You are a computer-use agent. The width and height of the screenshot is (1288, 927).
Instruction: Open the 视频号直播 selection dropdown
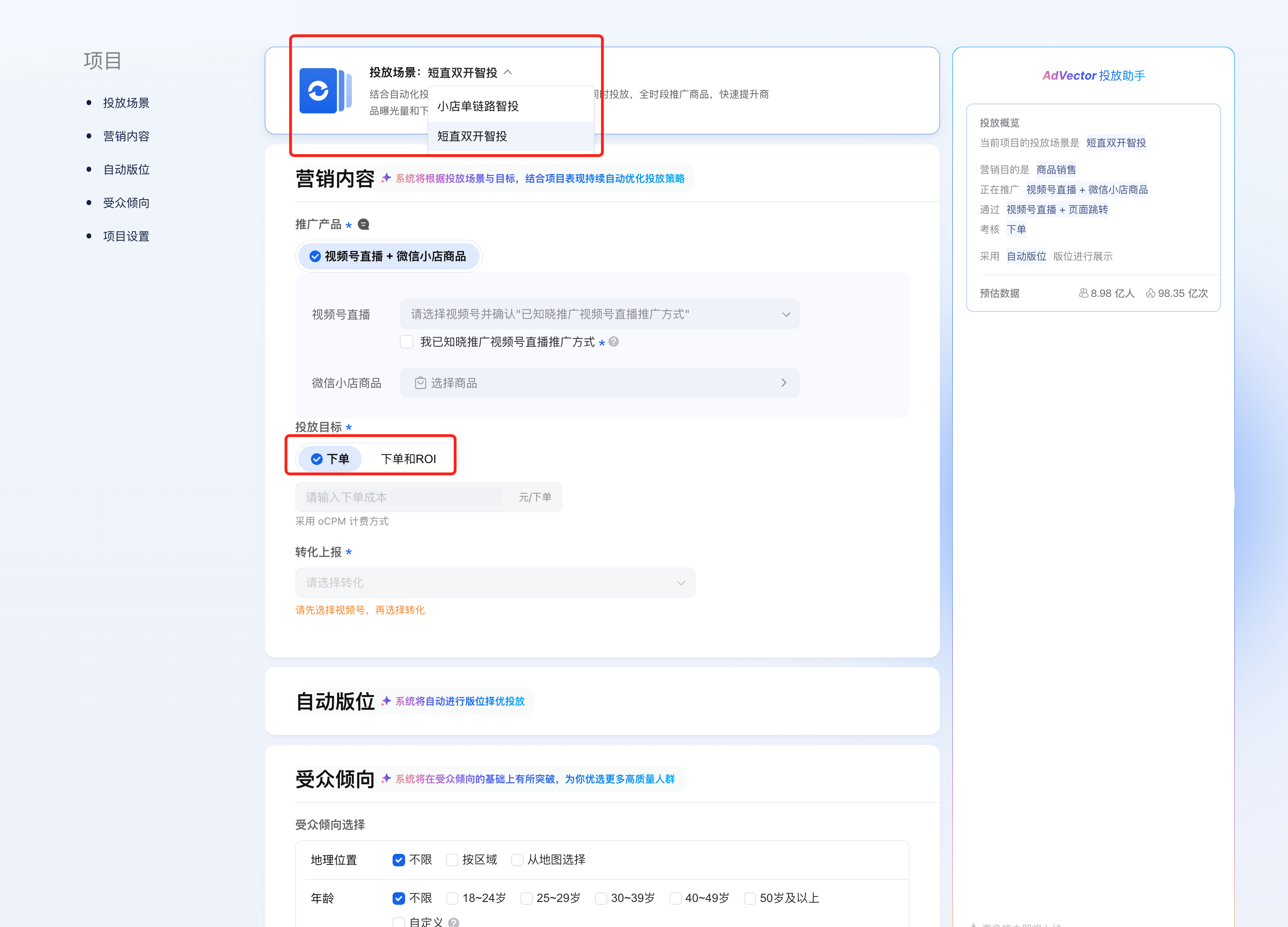click(x=599, y=314)
